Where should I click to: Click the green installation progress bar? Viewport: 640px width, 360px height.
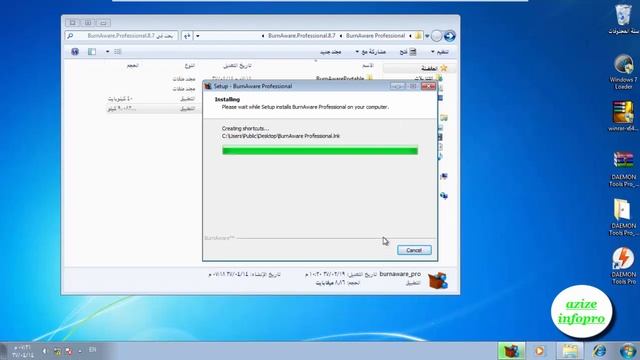[x=320, y=151]
